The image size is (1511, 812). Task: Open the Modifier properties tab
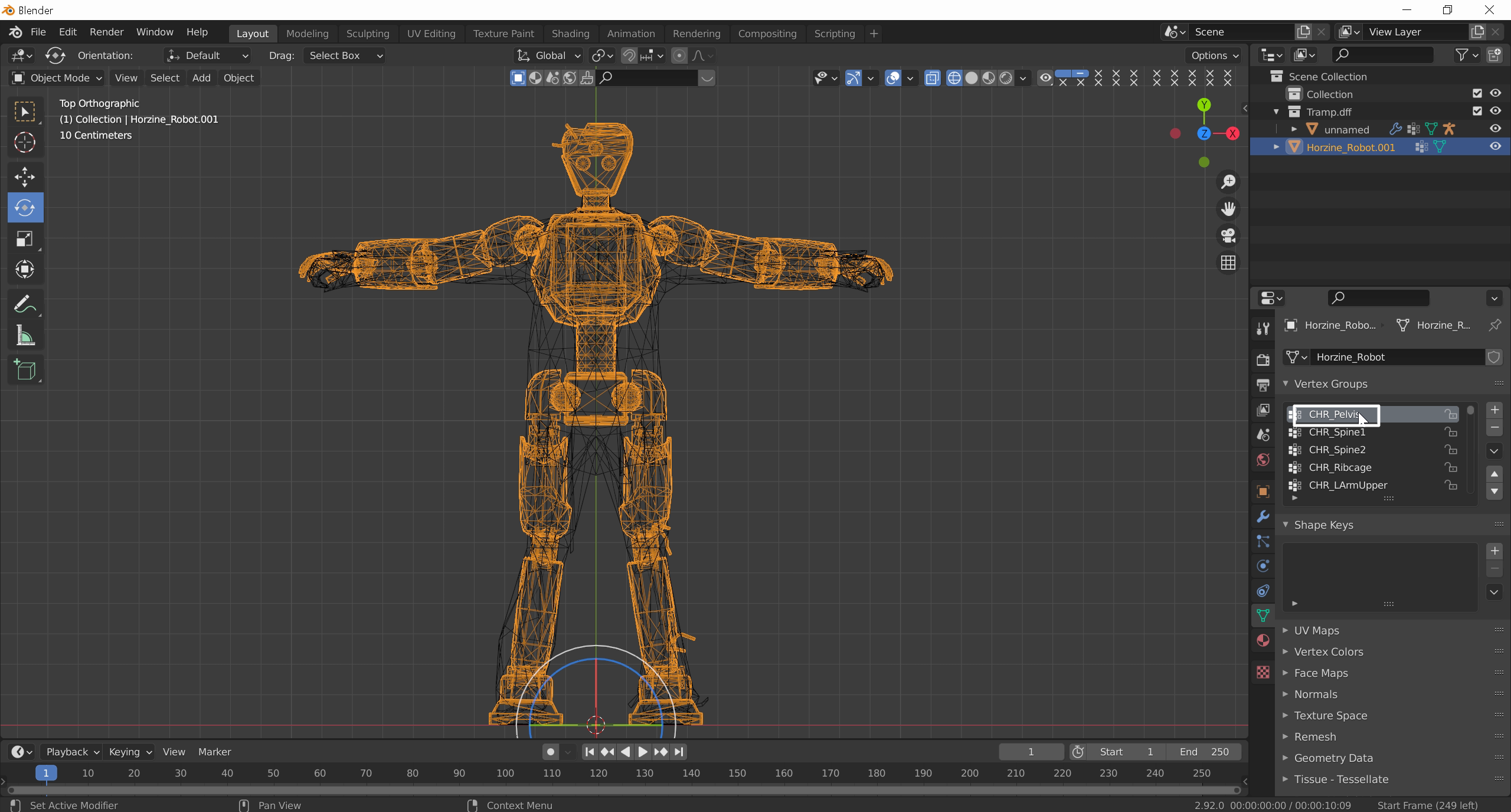tap(1263, 516)
